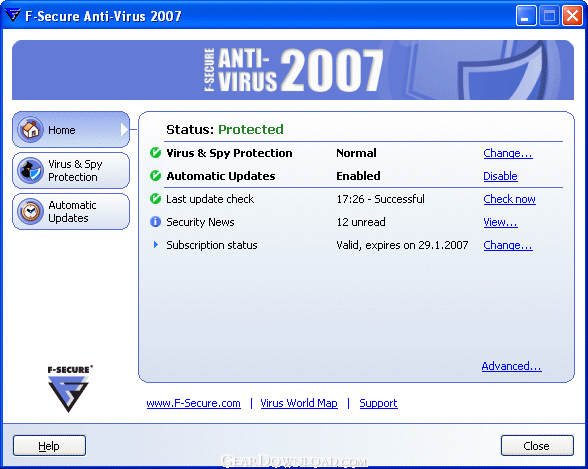Open the Virus & Spy Protection section
Screen dimensions: 588x469
[x=71, y=171]
